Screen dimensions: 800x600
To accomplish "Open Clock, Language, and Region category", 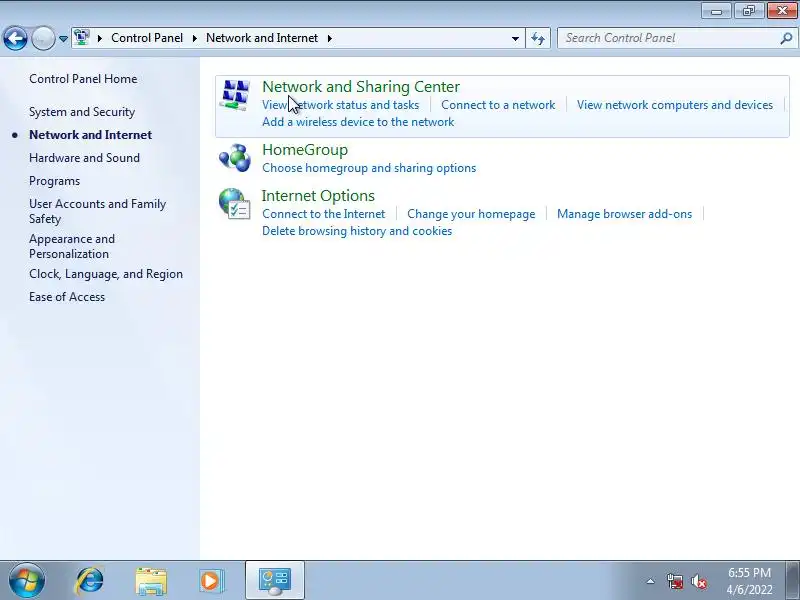I will (106, 274).
